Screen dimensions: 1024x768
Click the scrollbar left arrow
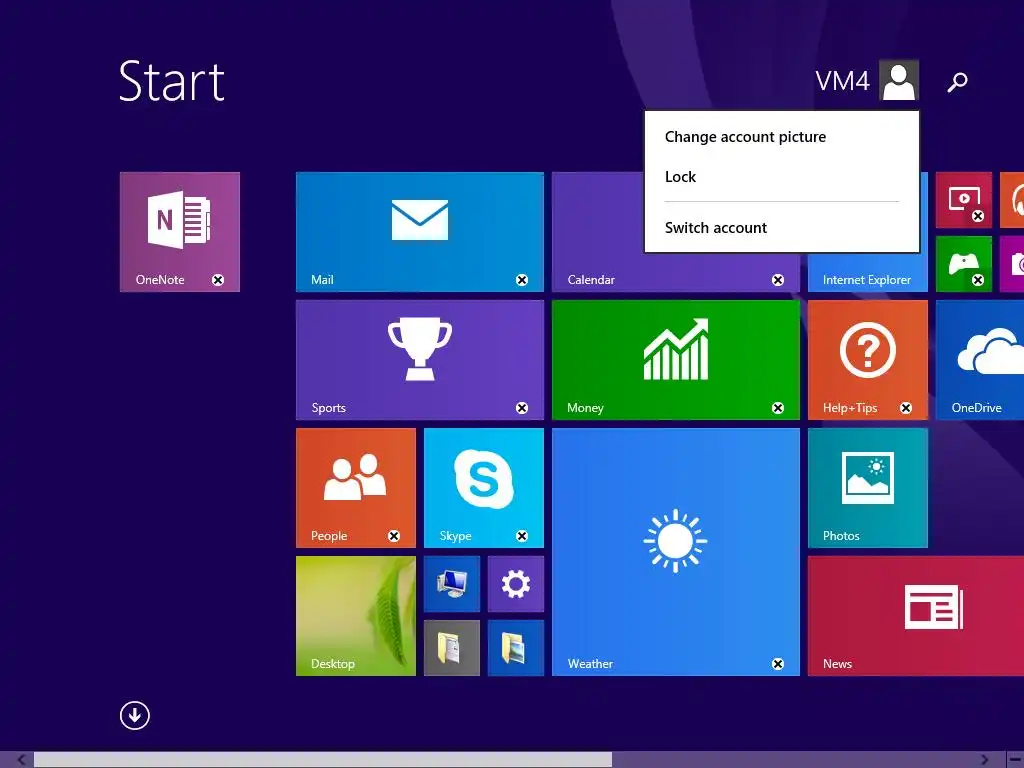pos(21,760)
